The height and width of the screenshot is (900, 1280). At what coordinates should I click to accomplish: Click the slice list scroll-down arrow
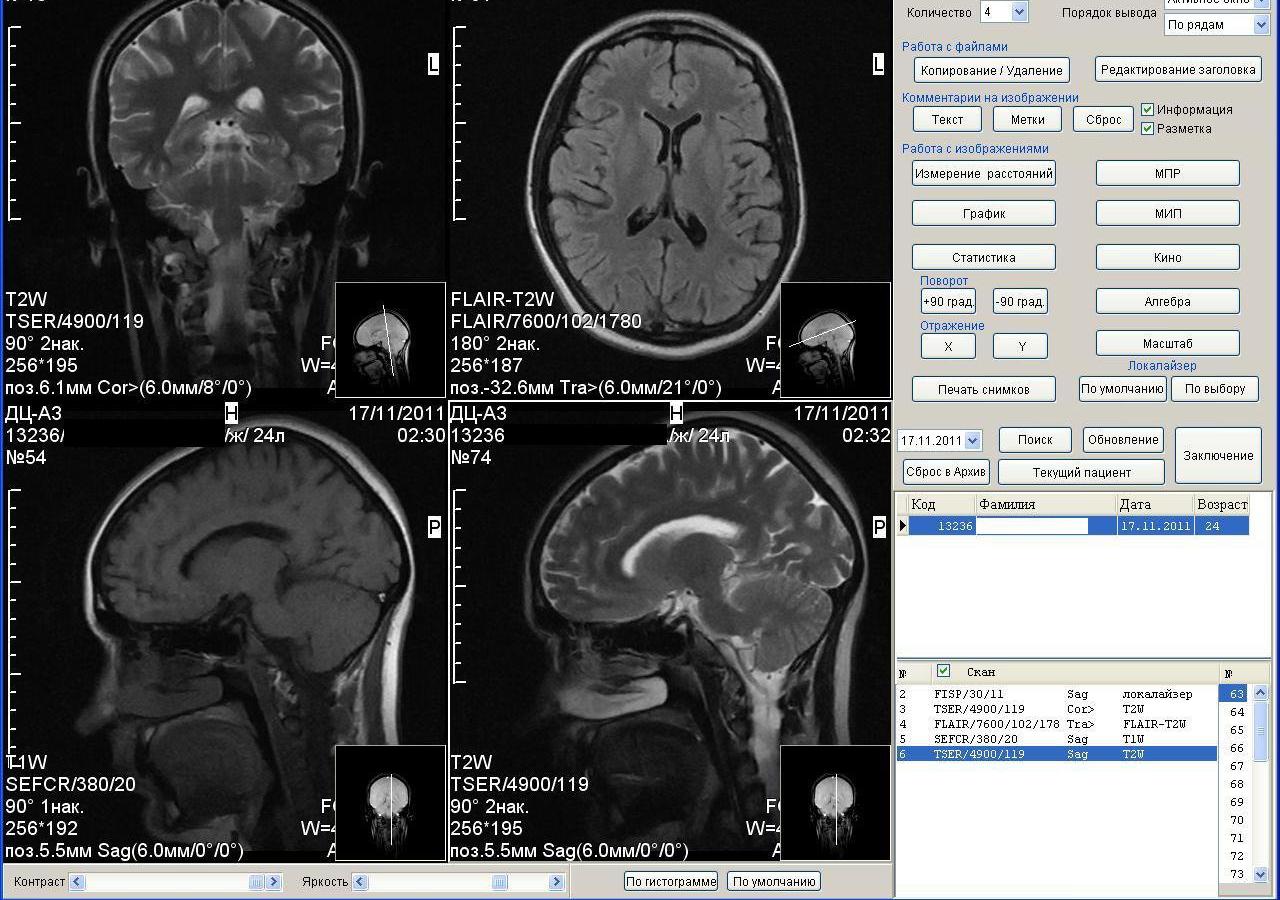pyautogui.click(x=1260, y=875)
